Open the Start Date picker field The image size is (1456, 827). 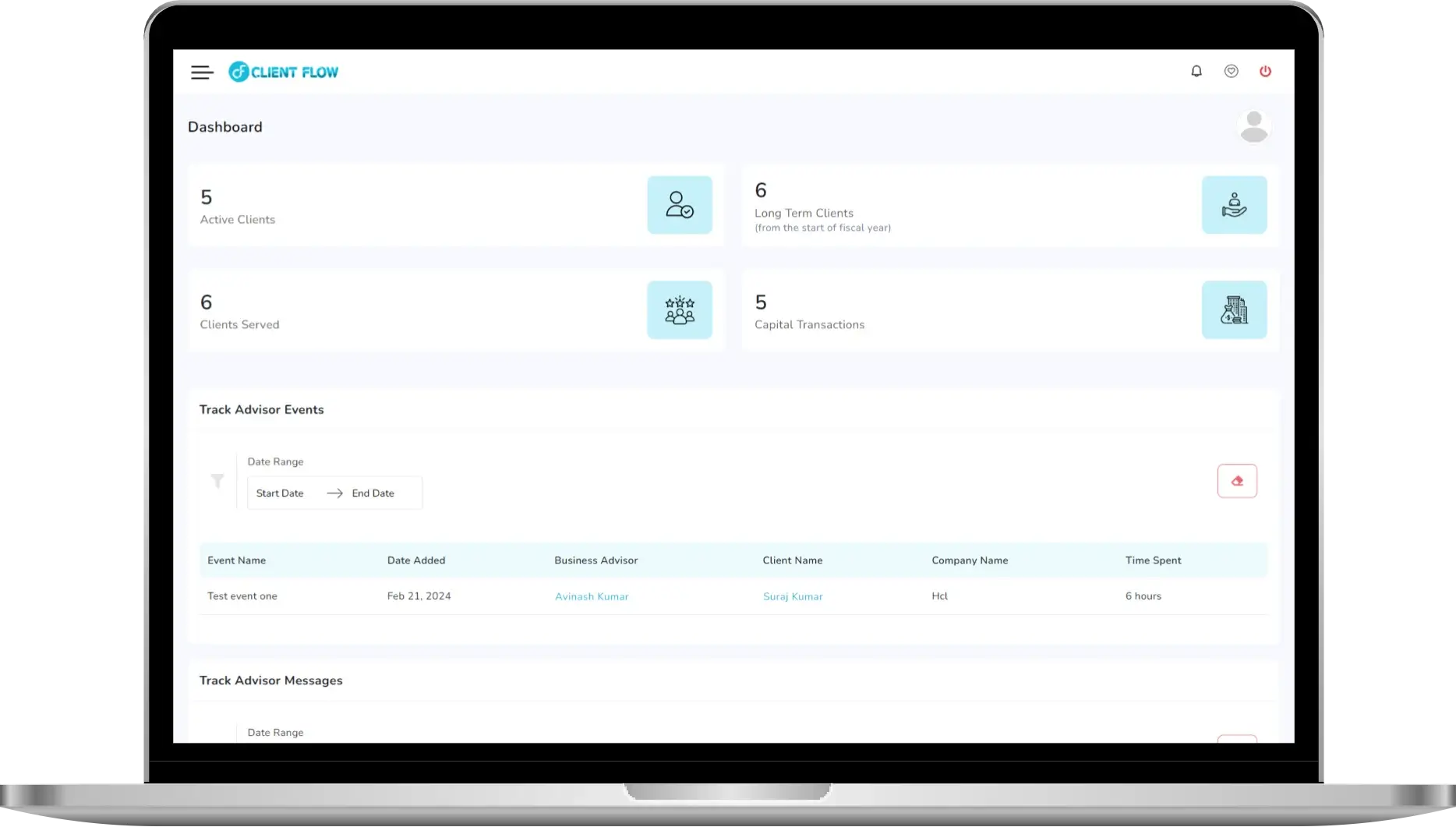tap(281, 493)
